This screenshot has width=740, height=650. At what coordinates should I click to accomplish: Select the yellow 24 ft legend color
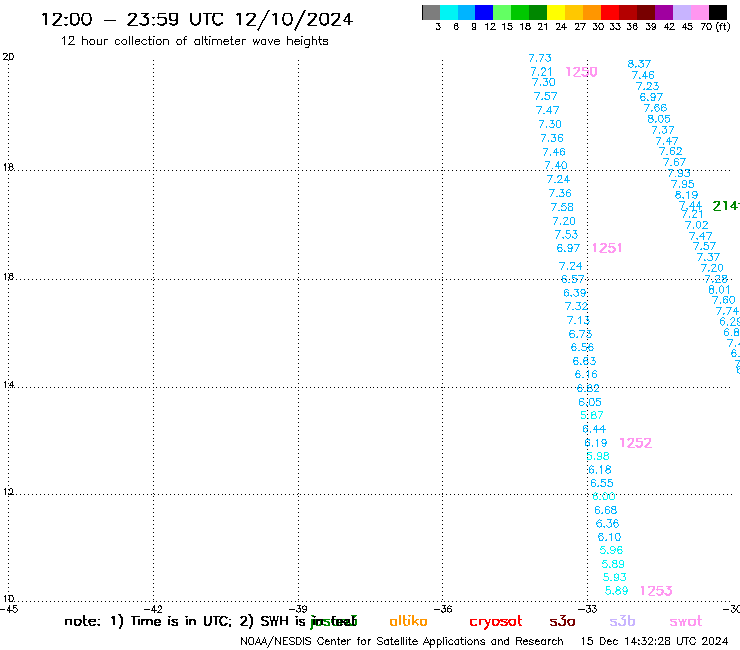click(556, 12)
